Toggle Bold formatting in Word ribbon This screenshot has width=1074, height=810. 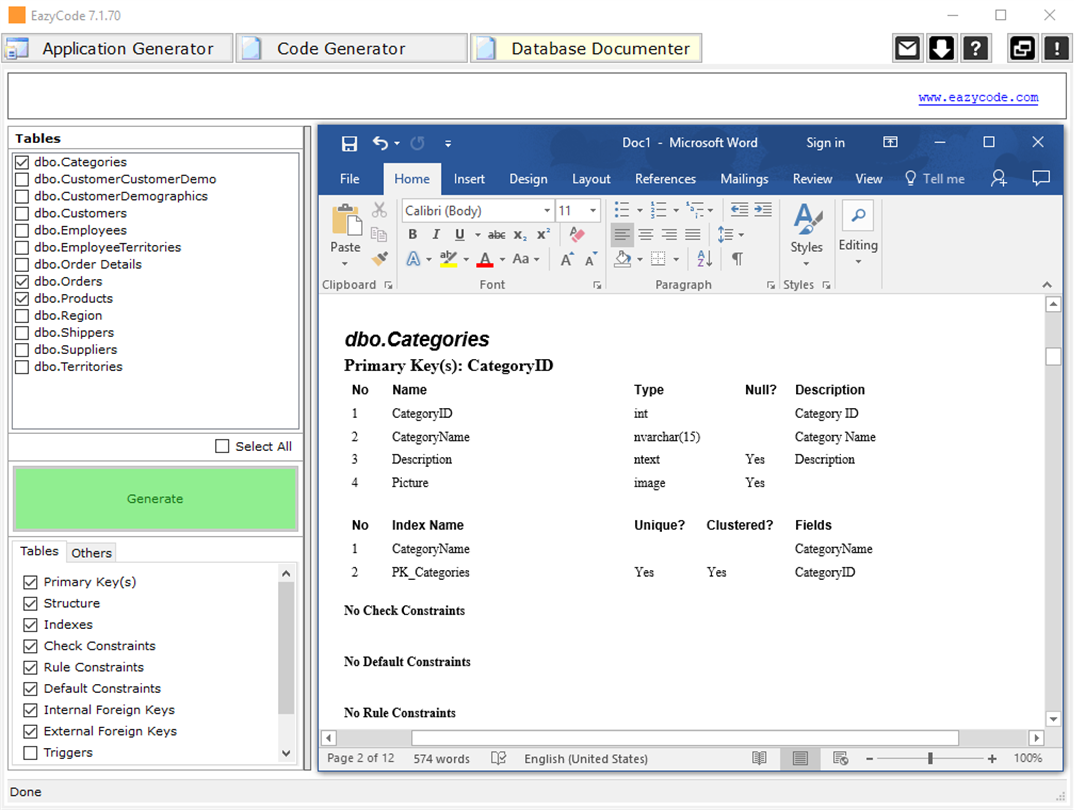click(x=413, y=235)
